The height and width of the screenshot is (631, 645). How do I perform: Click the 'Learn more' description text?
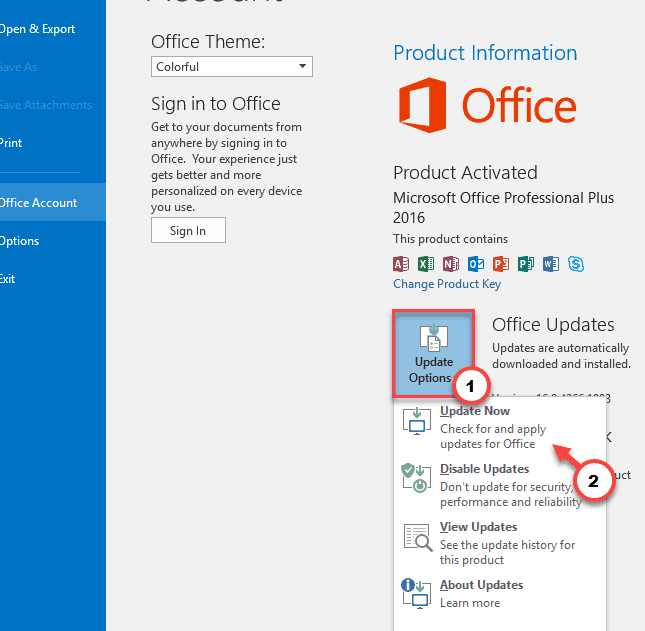(470, 603)
